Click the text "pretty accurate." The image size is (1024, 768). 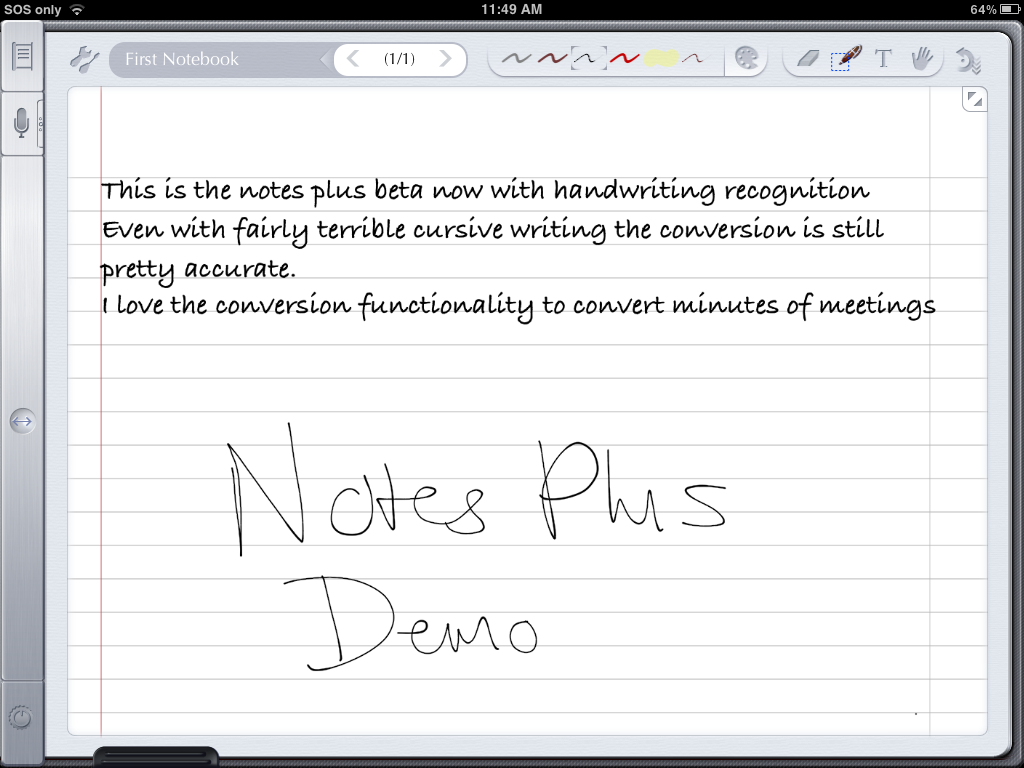tap(198, 269)
